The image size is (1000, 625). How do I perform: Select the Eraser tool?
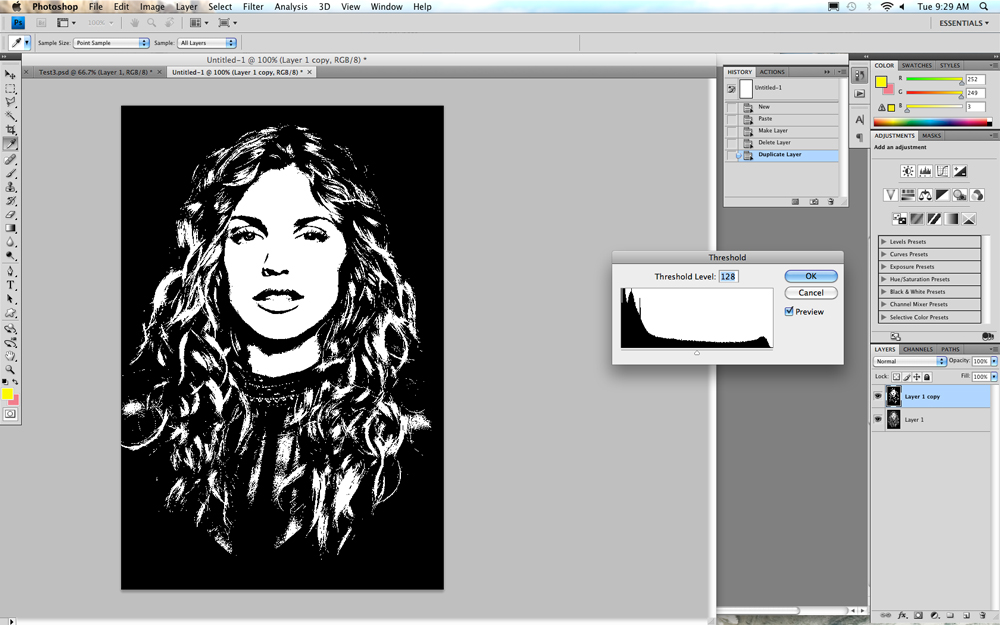pyautogui.click(x=10, y=215)
